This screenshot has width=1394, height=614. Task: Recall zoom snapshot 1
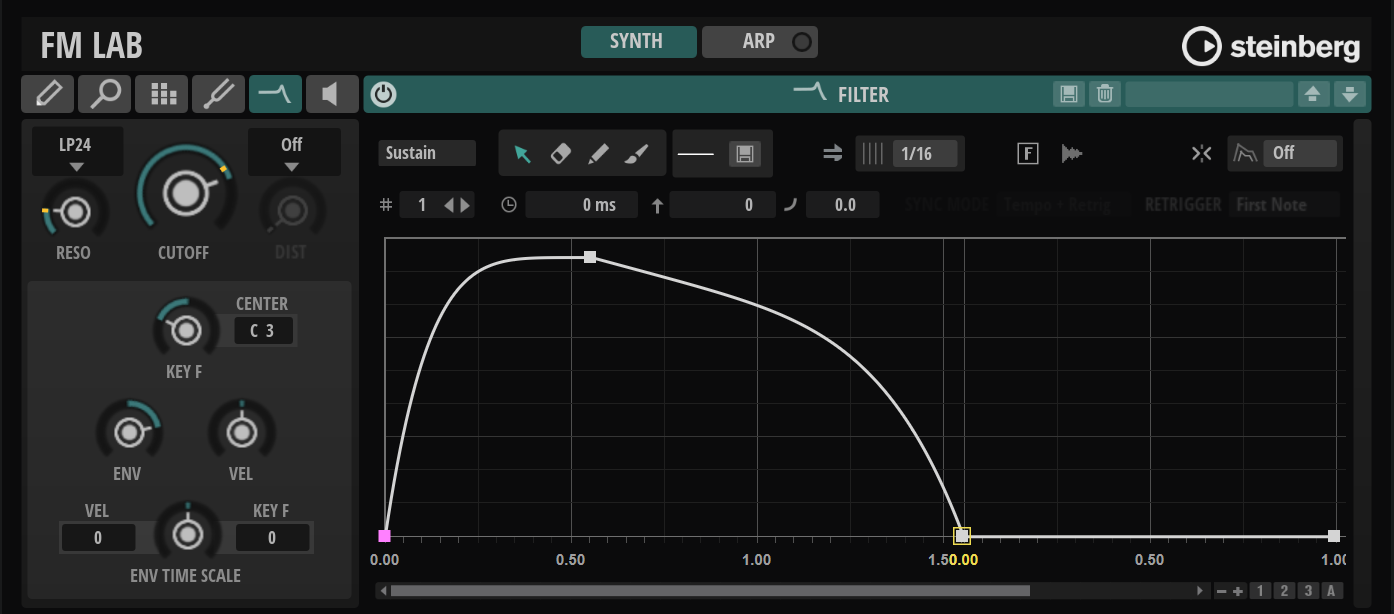(x=1260, y=591)
